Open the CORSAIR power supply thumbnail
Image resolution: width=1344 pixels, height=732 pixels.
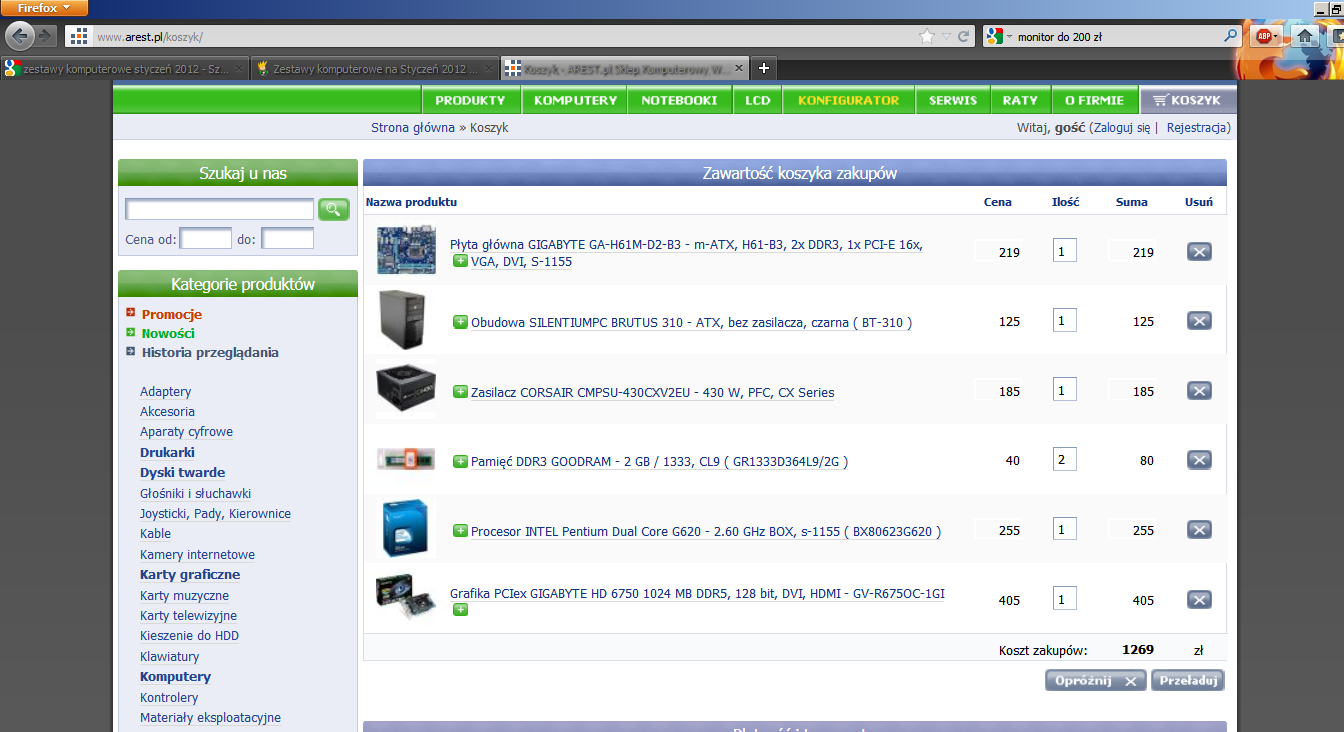(406, 389)
